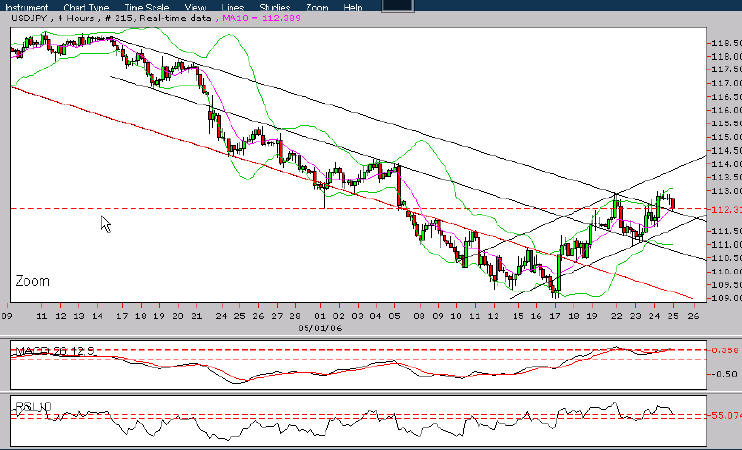Open the Lines menu
The width and height of the screenshot is (742, 450).
[232, 7]
